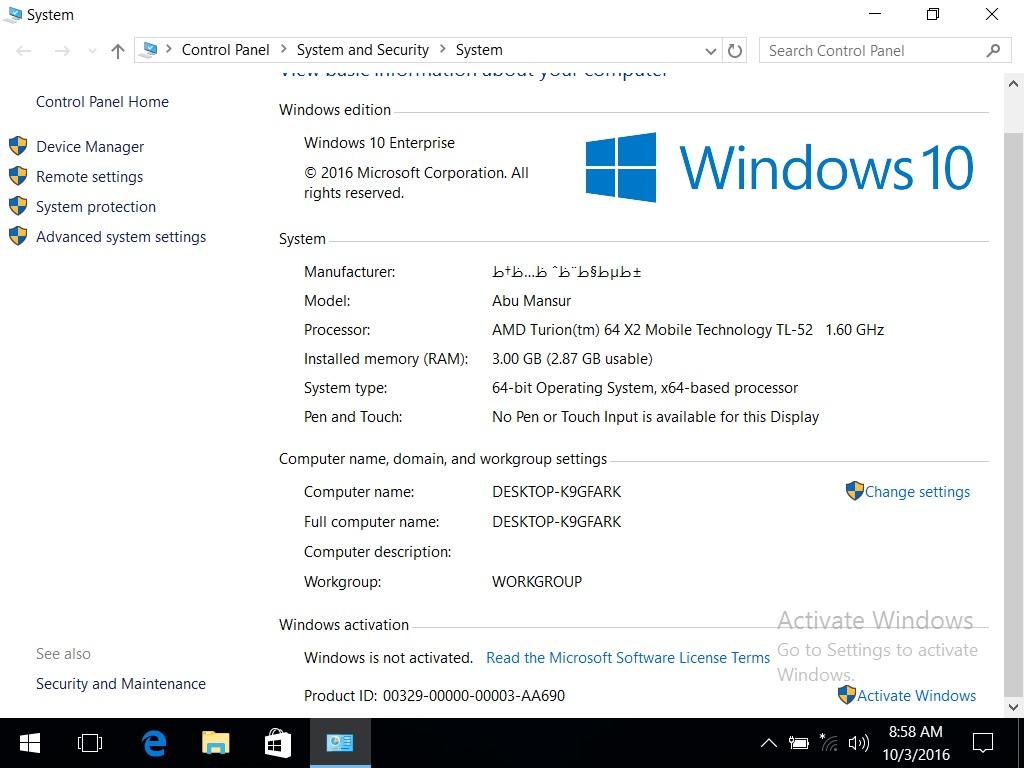1024x768 pixels.
Task: Click the search magnifier icon
Action: pos(993,50)
